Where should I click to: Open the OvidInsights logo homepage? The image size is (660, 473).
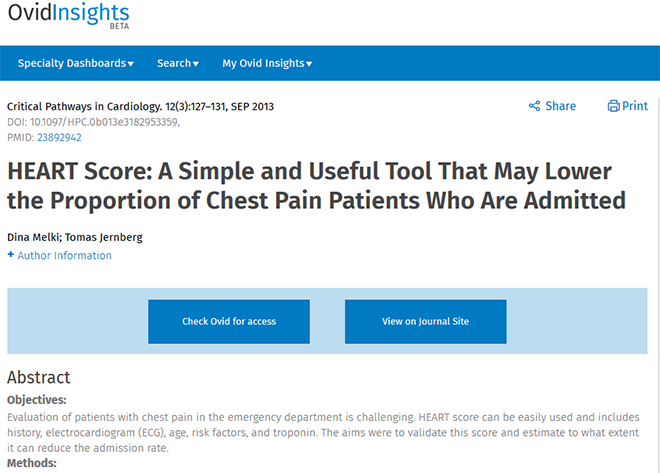tap(69, 15)
